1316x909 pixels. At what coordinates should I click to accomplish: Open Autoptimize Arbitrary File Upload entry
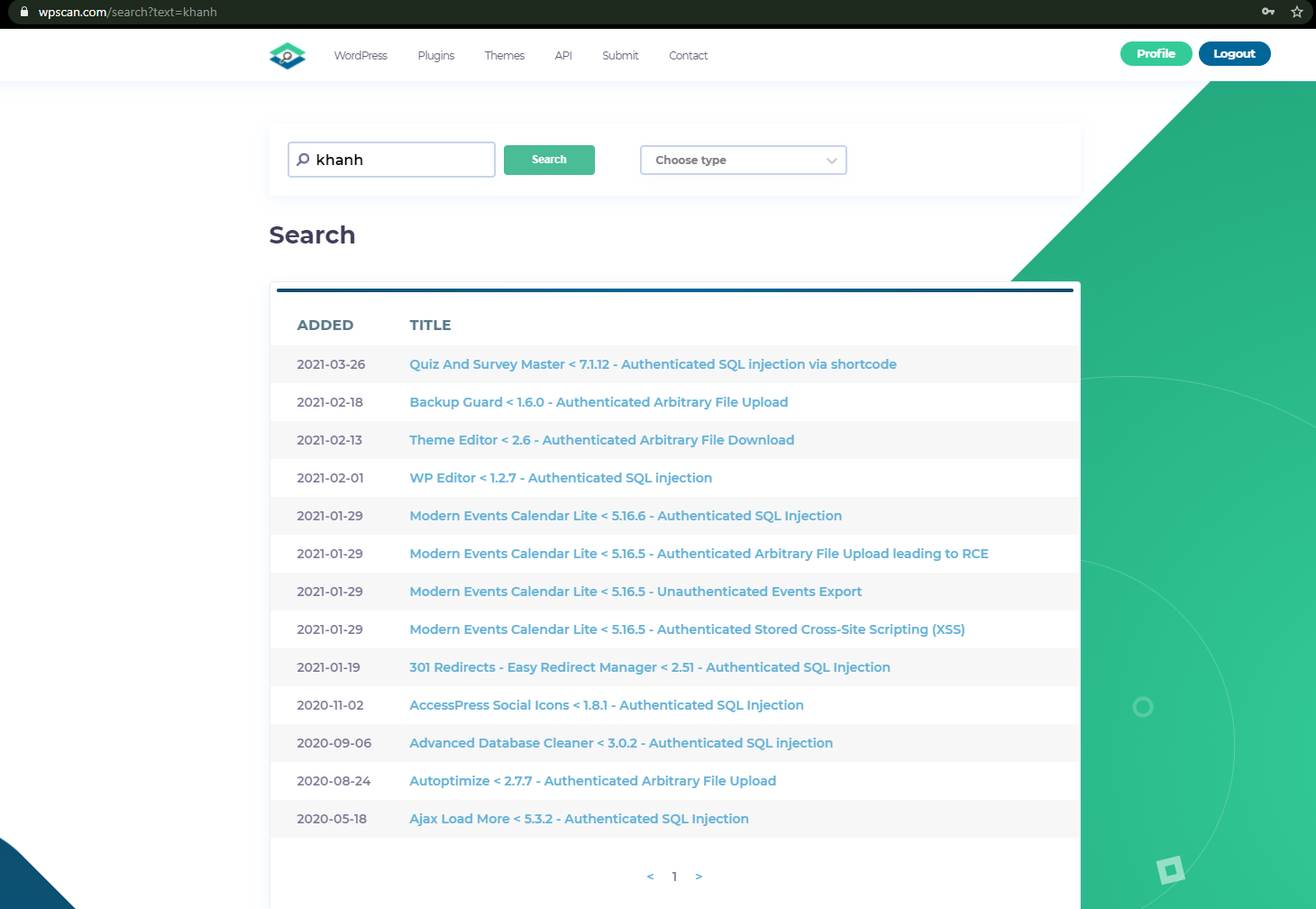[592, 781]
